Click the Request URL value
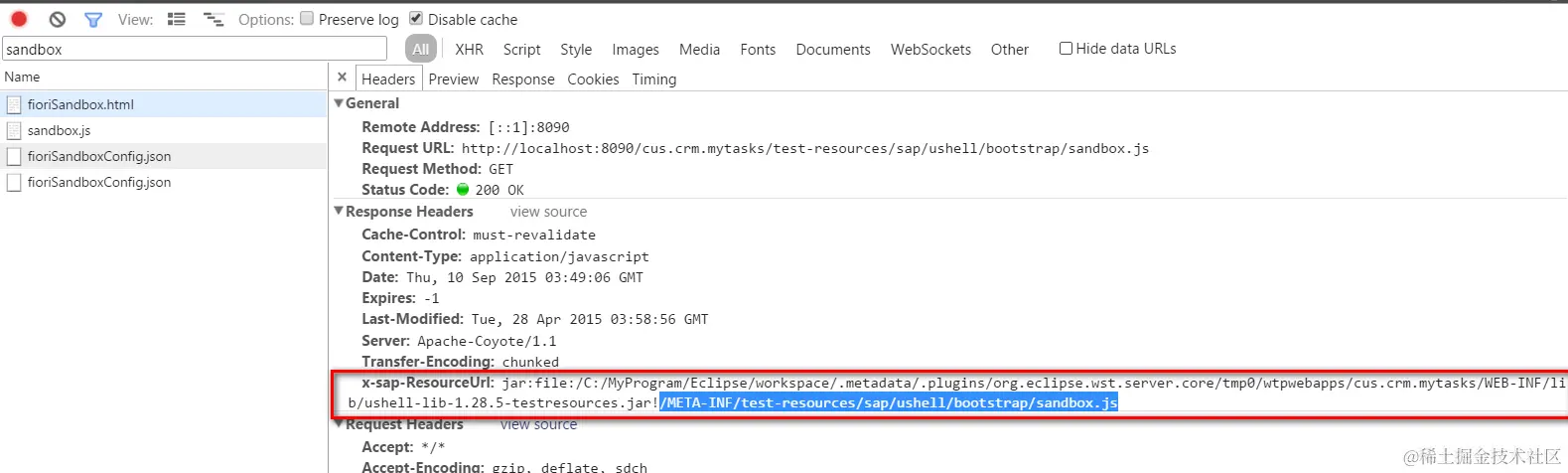 click(x=805, y=148)
